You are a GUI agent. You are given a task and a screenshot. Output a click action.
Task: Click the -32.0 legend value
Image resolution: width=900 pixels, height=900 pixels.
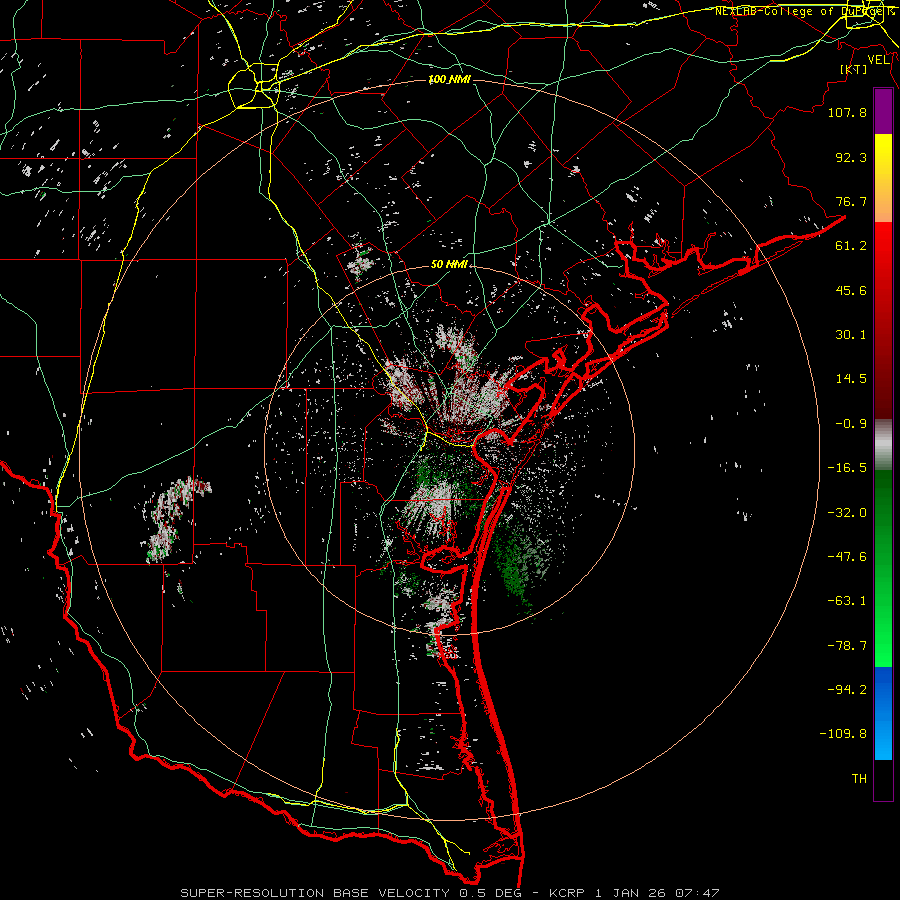coord(847,513)
